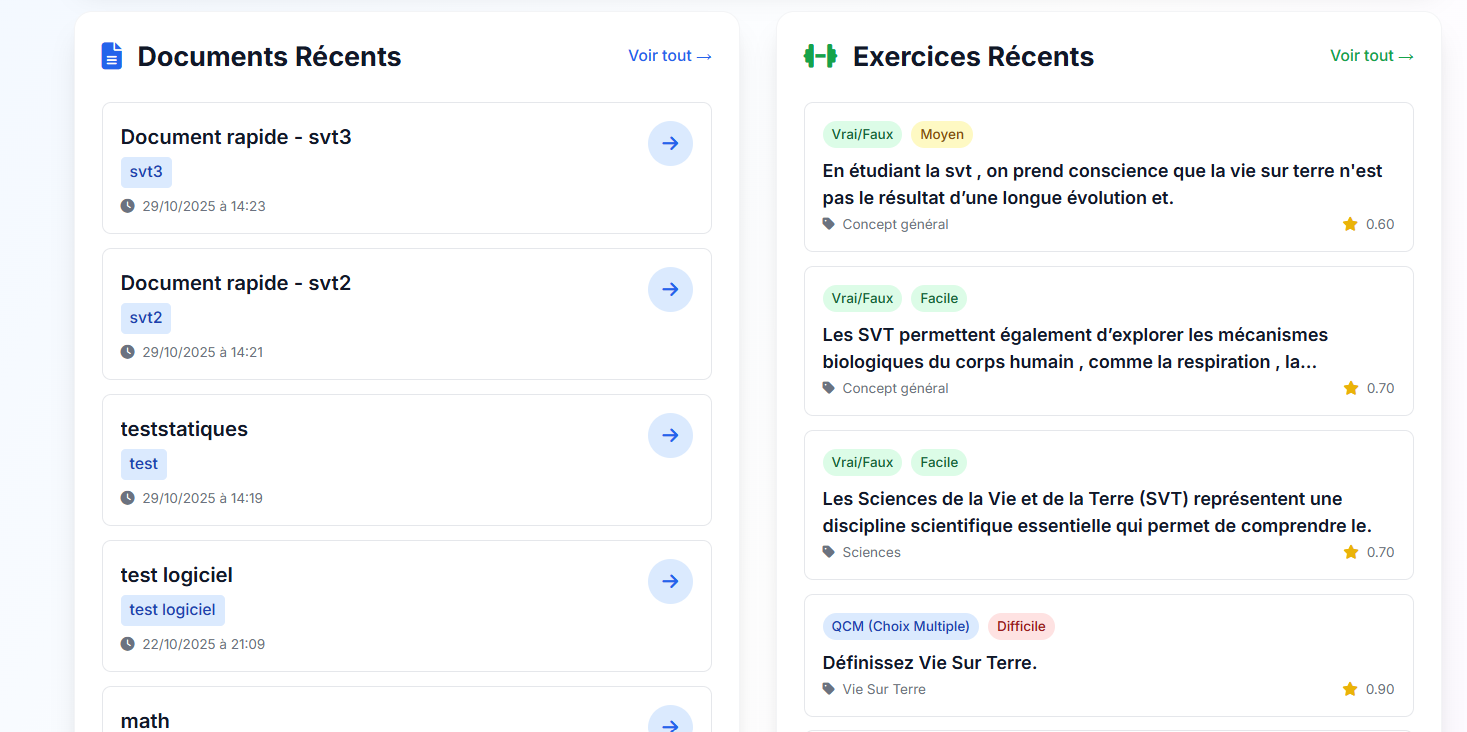1467x732 pixels.
Task: Open the Document rapide - svt2 title
Action: click(x=236, y=283)
